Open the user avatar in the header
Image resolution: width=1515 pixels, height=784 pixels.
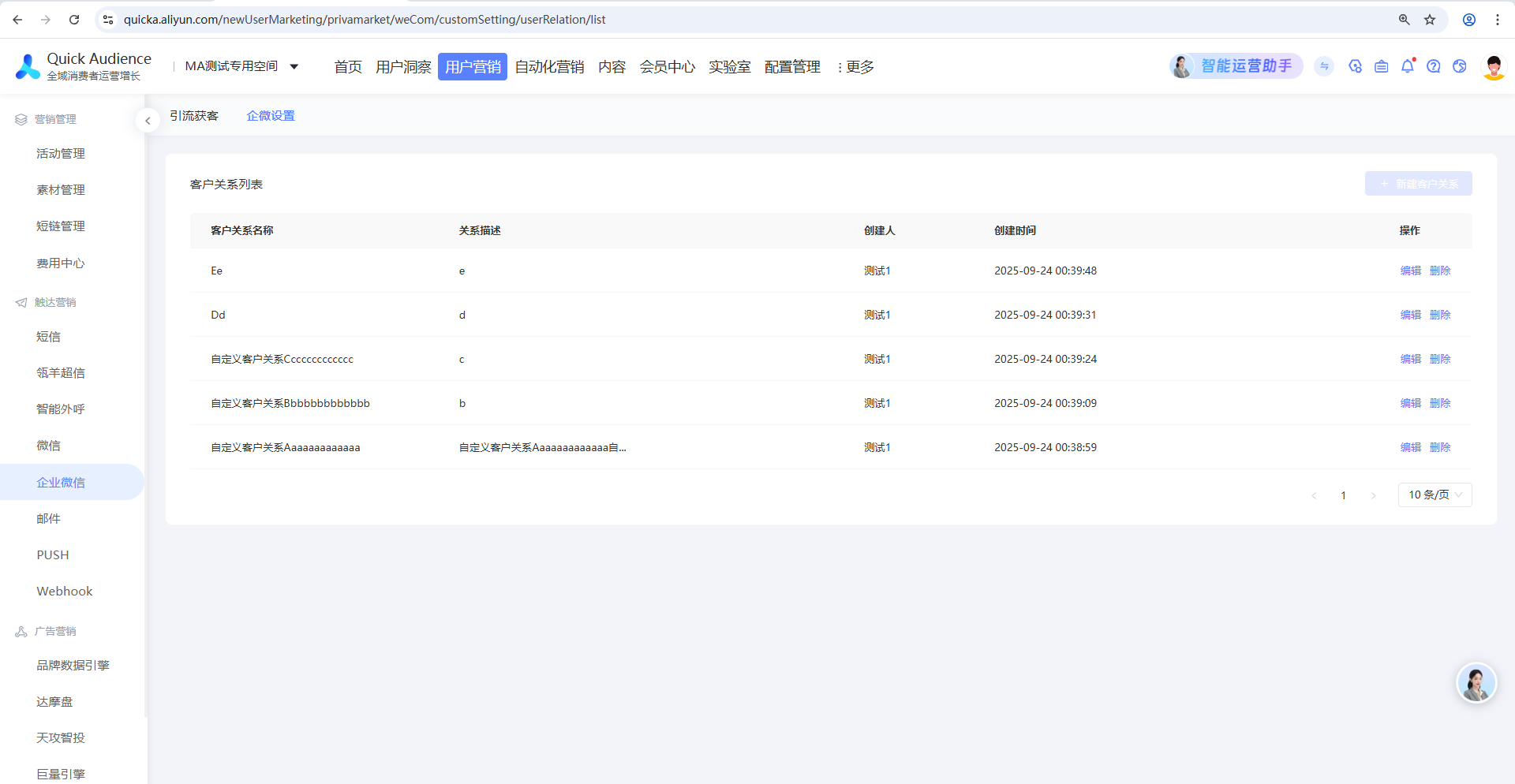[1494, 67]
